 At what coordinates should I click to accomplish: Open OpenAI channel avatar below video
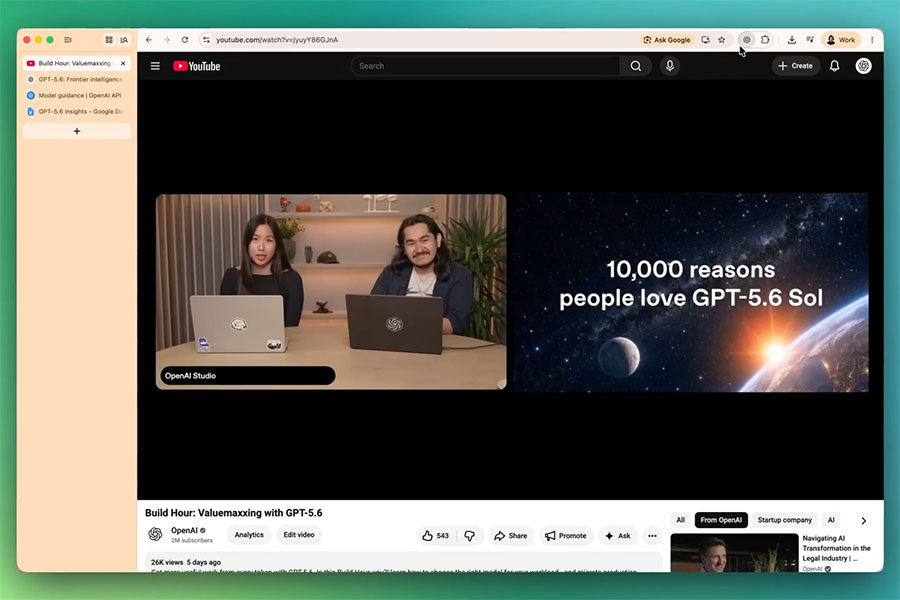[x=155, y=535]
